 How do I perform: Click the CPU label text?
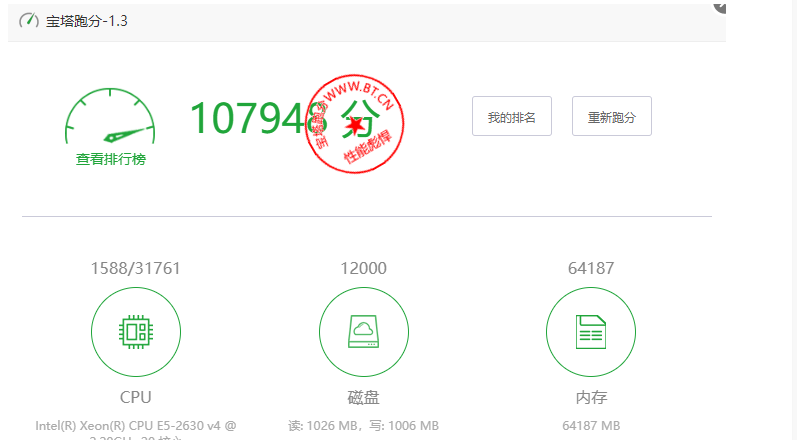(136, 397)
